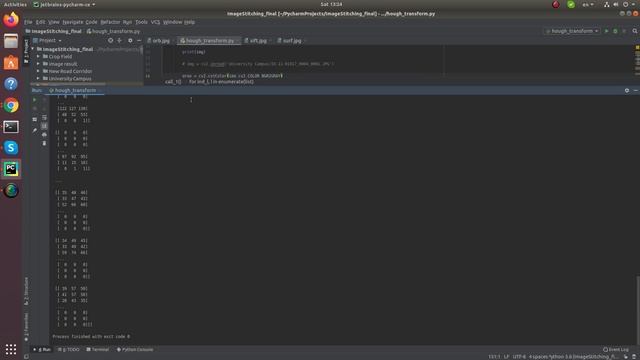Open the jetbrains-pycharm-ce app menu

64,4
